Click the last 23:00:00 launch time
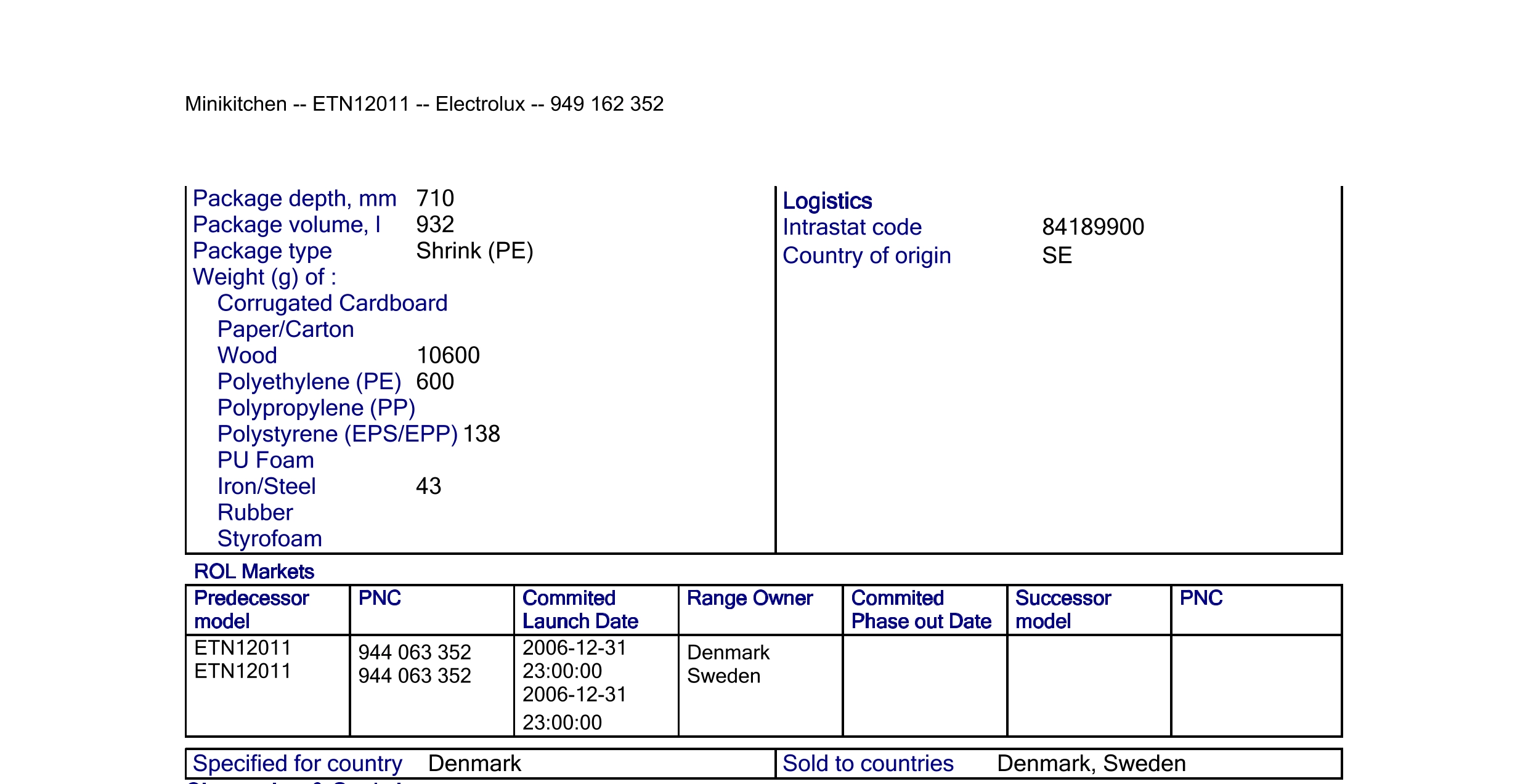This screenshot has width=1528, height=784. coord(562,722)
